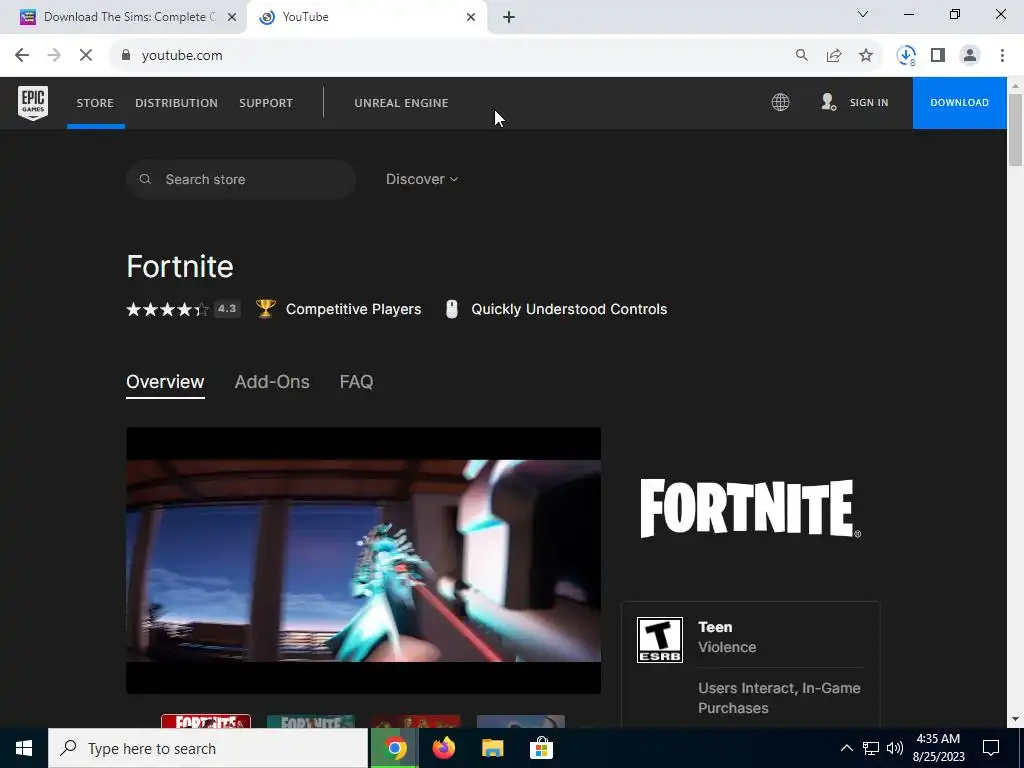Click the Chrome taskbar icon
This screenshot has width=1024, height=768.
(394, 748)
